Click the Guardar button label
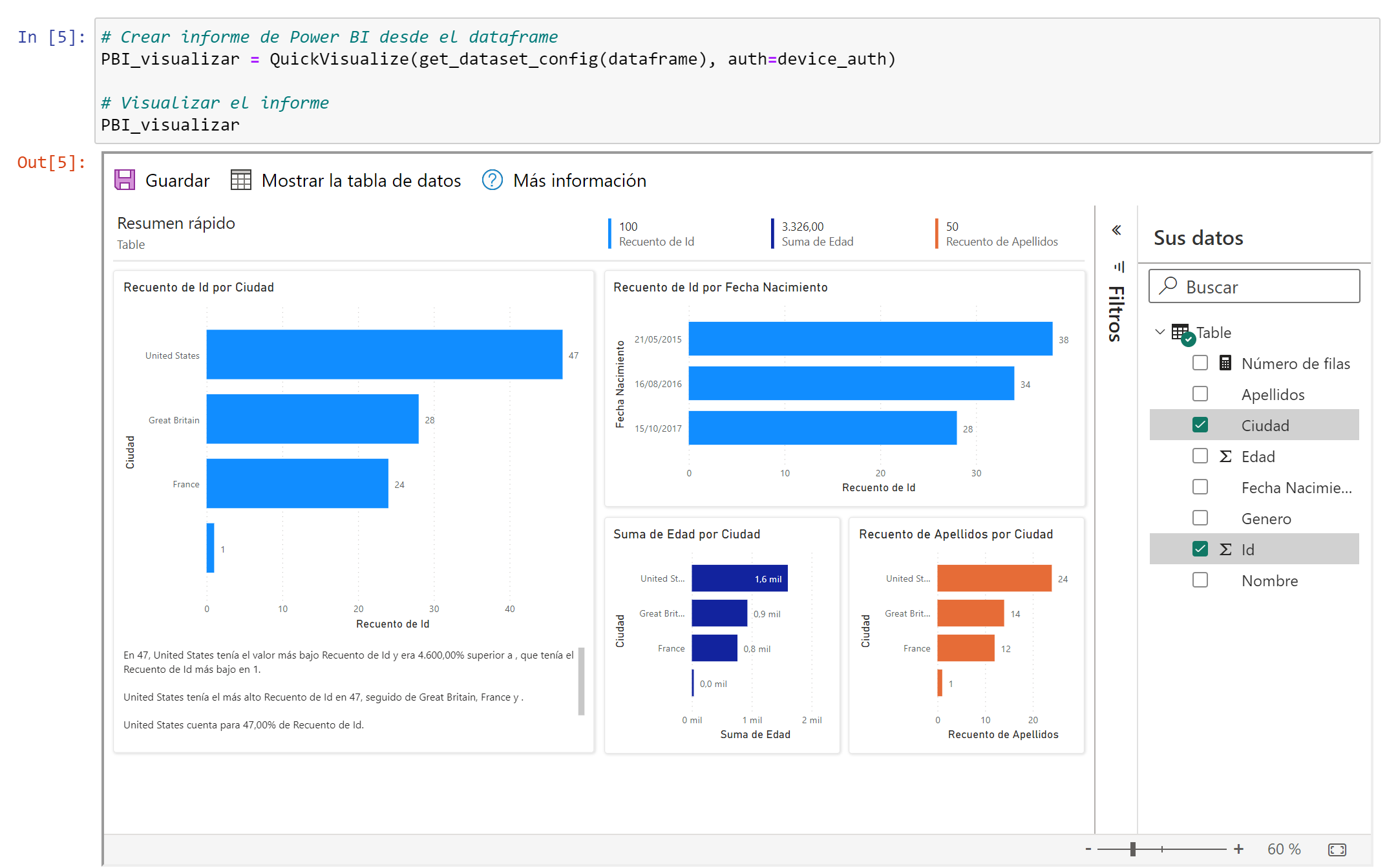The height and width of the screenshot is (868, 1387). pos(177,180)
